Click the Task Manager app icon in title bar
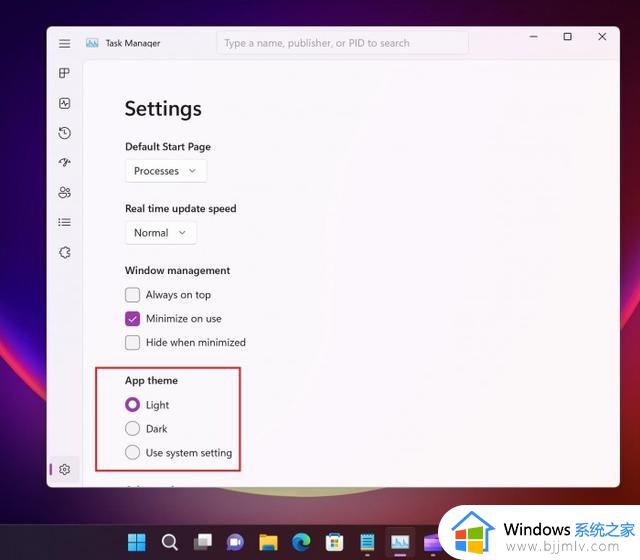Image resolution: width=640 pixels, height=560 pixels. tap(92, 43)
